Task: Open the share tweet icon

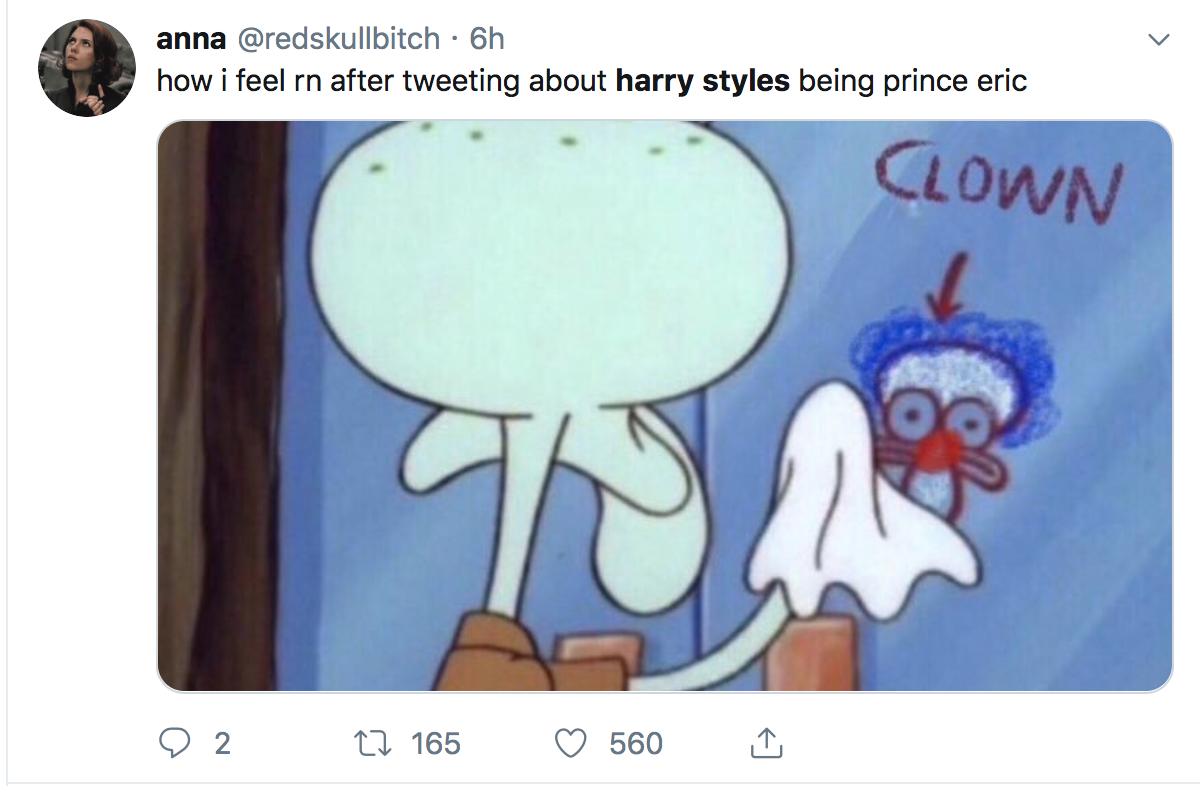Action: coord(765,742)
